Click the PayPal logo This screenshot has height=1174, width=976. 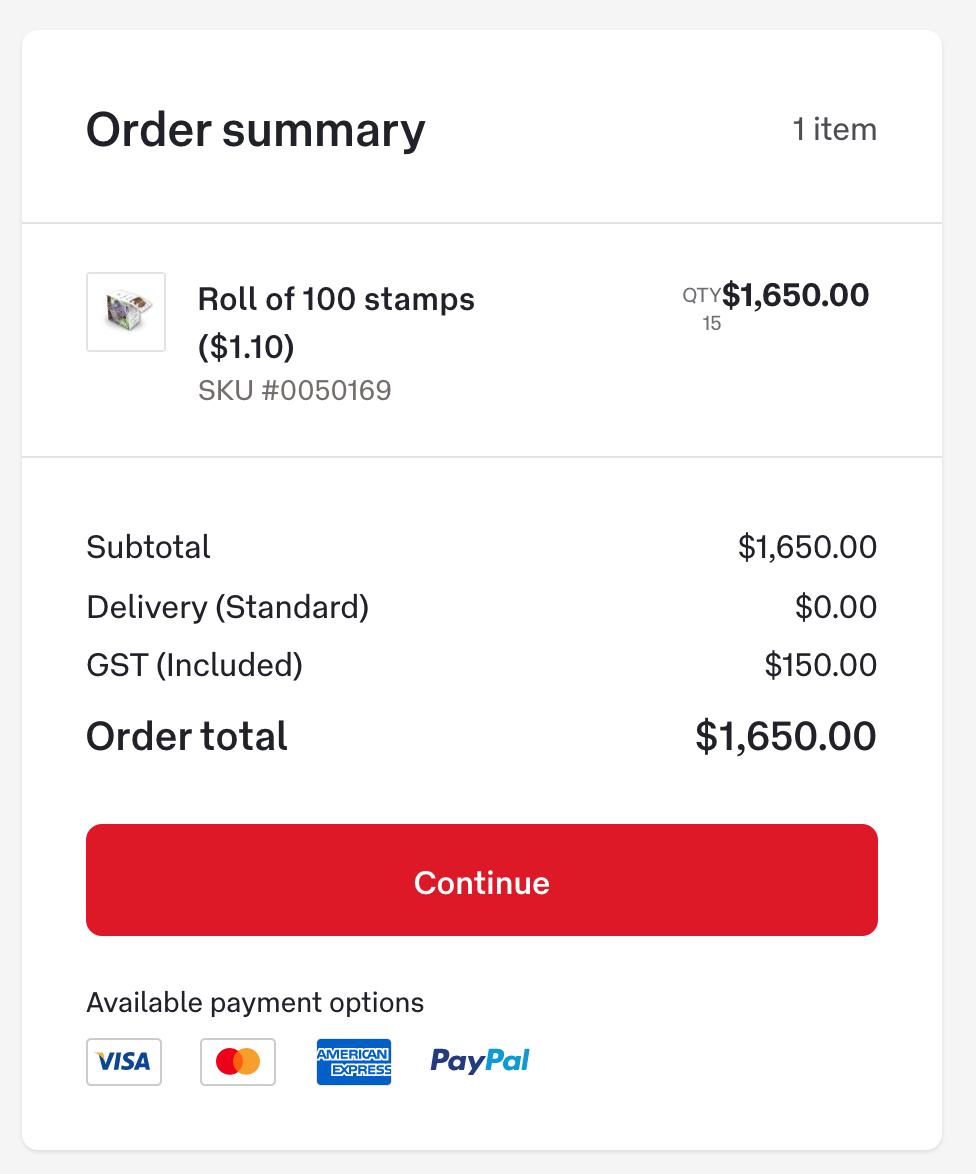click(x=480, y=1061)
